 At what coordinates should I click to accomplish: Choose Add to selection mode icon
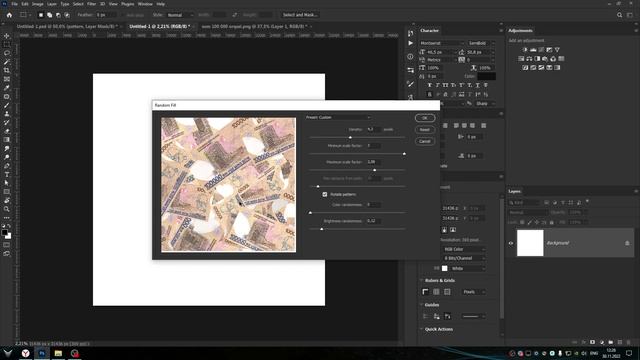point(49,15)
